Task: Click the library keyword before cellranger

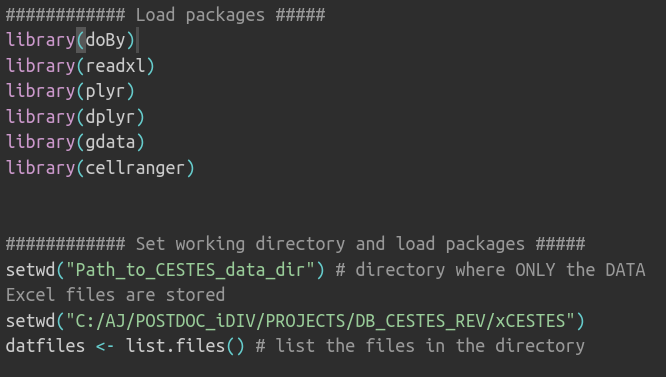Action: 41,168
